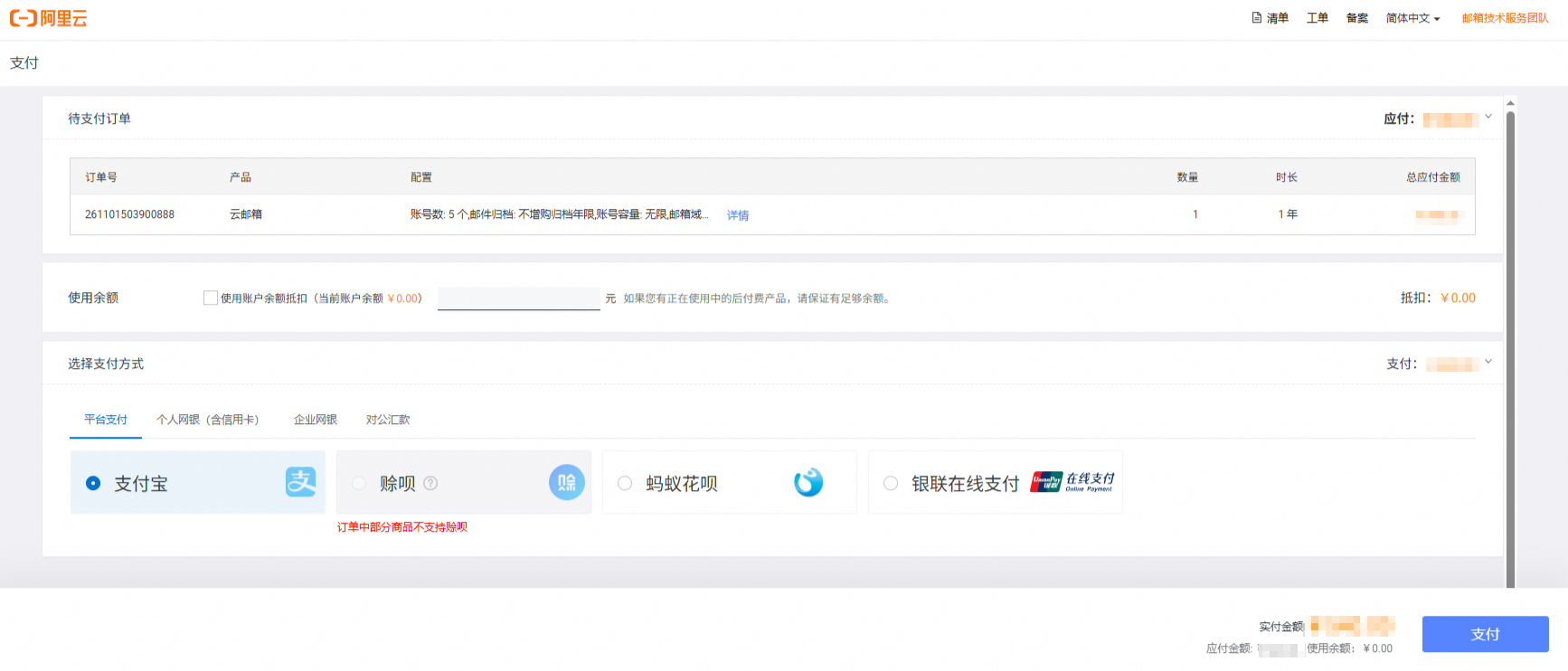This screenshot has height=671, width=1568.
Task: Select 支付宝 payment radio button
Action: tap(93, 483)
